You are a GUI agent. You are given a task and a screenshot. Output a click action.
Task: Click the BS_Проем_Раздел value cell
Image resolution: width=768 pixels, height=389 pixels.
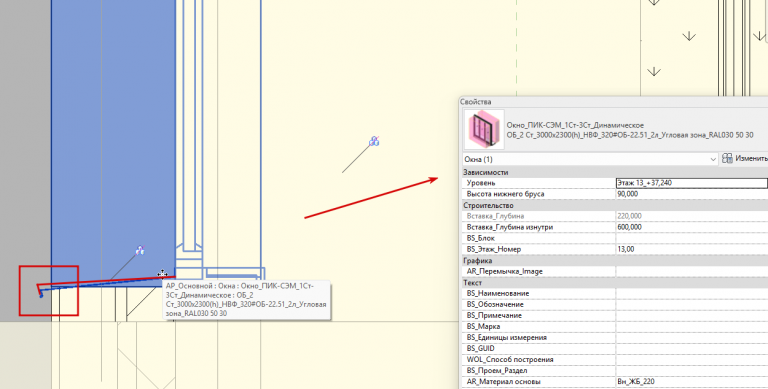pos(692,370)
